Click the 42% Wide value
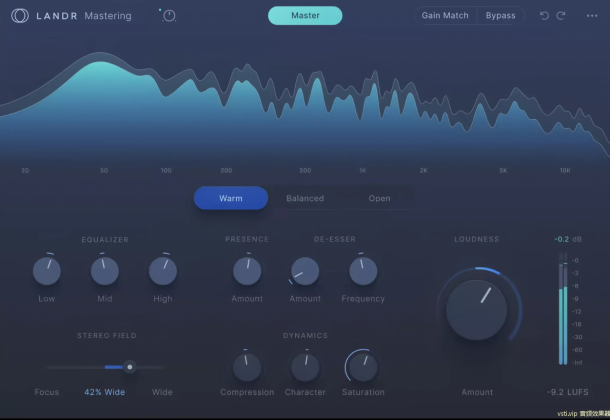 pyautogui.click(x=105, y=392)
